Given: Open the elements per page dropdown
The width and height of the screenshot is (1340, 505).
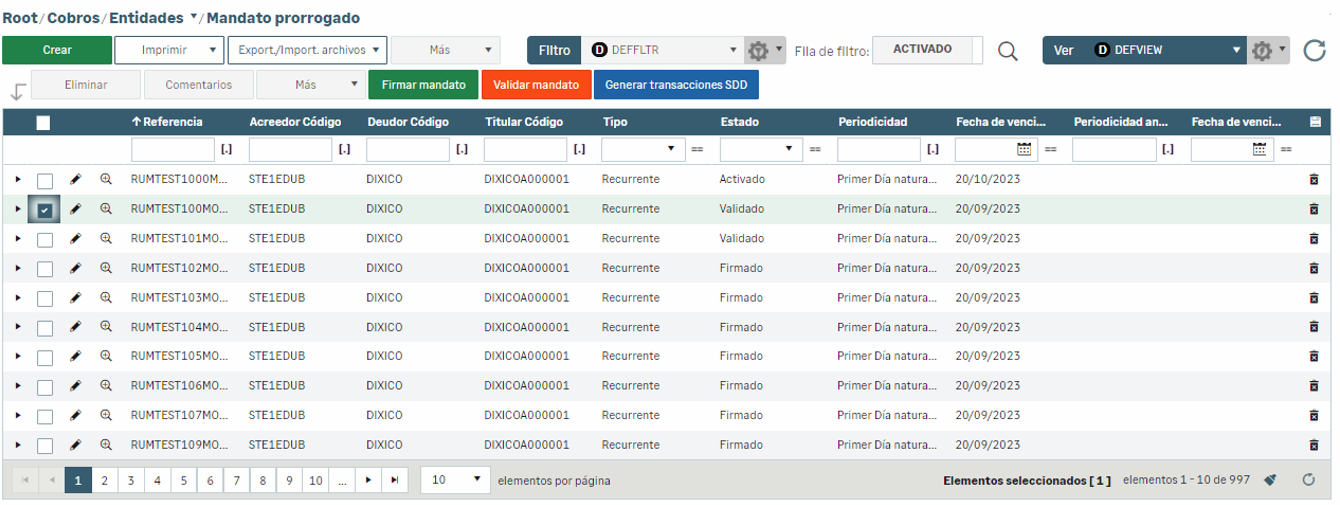Looking at the screenshot, I should pos(455,480).
